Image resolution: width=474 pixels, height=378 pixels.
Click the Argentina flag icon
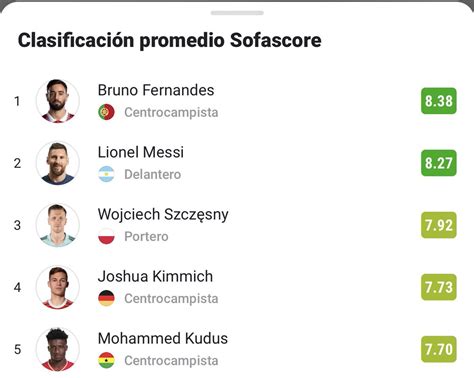pos(106,174)
